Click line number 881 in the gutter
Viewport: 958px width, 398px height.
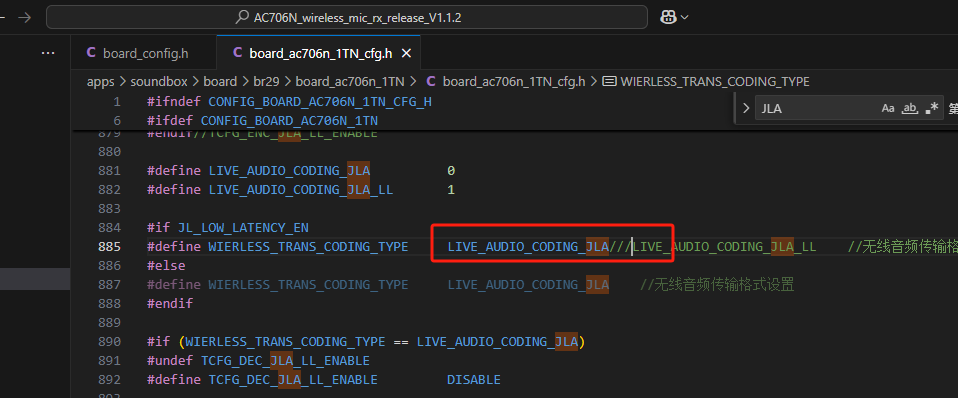[x=109, y=171]
